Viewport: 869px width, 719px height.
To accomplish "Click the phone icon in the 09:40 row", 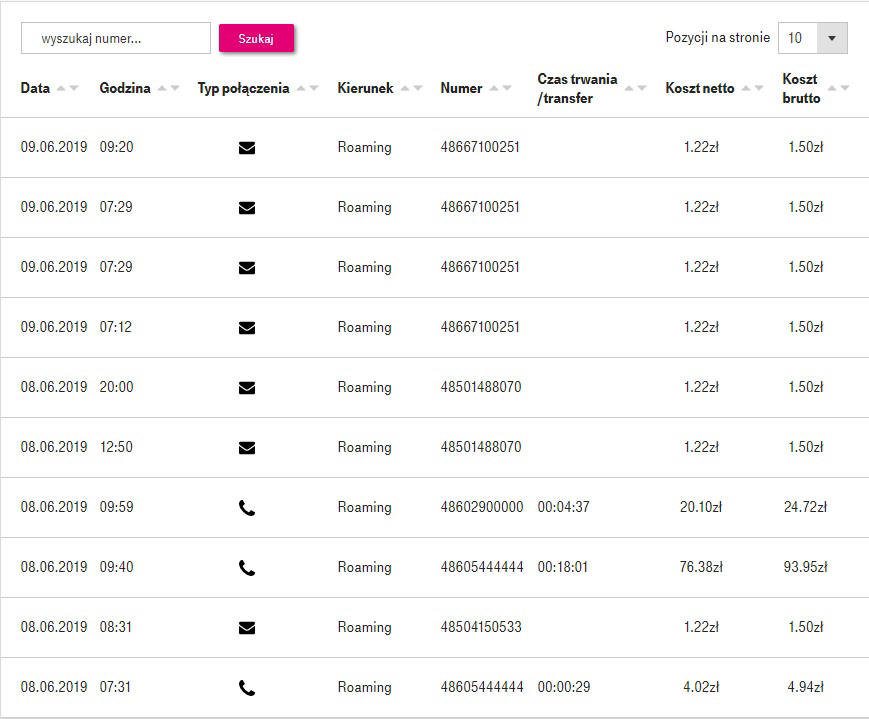I will click(247, 568).
